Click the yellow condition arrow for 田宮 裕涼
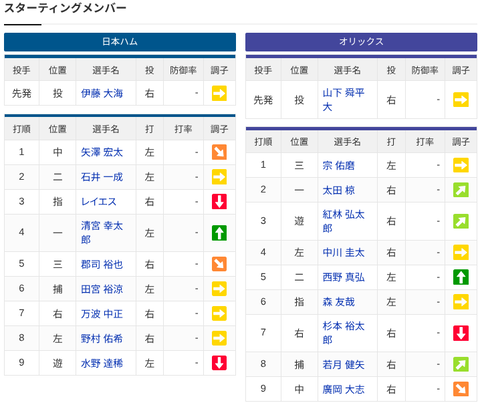This screenshot has height=405, width=480. (219, 289)
